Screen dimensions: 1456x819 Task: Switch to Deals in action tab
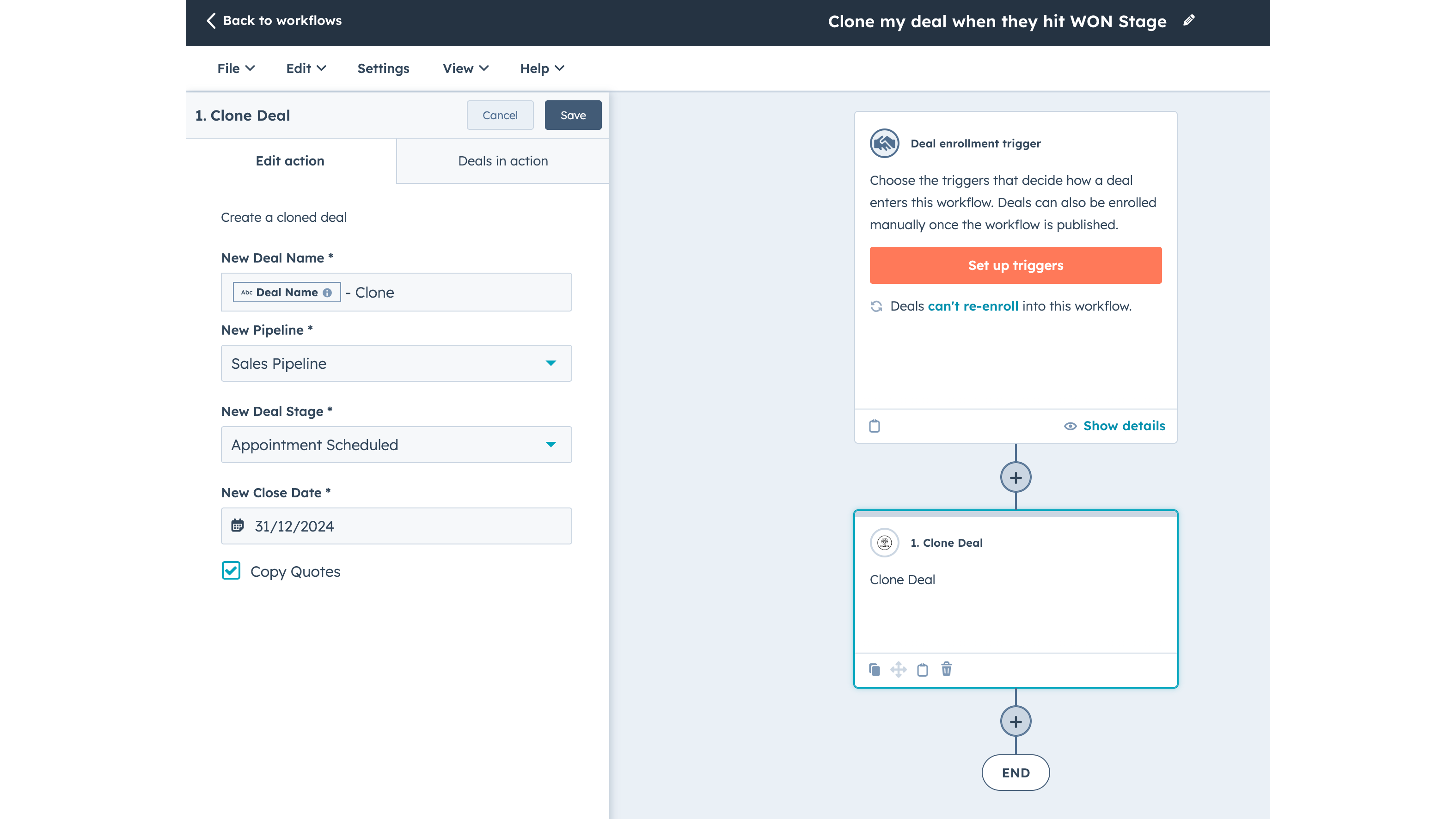point(502,161)
